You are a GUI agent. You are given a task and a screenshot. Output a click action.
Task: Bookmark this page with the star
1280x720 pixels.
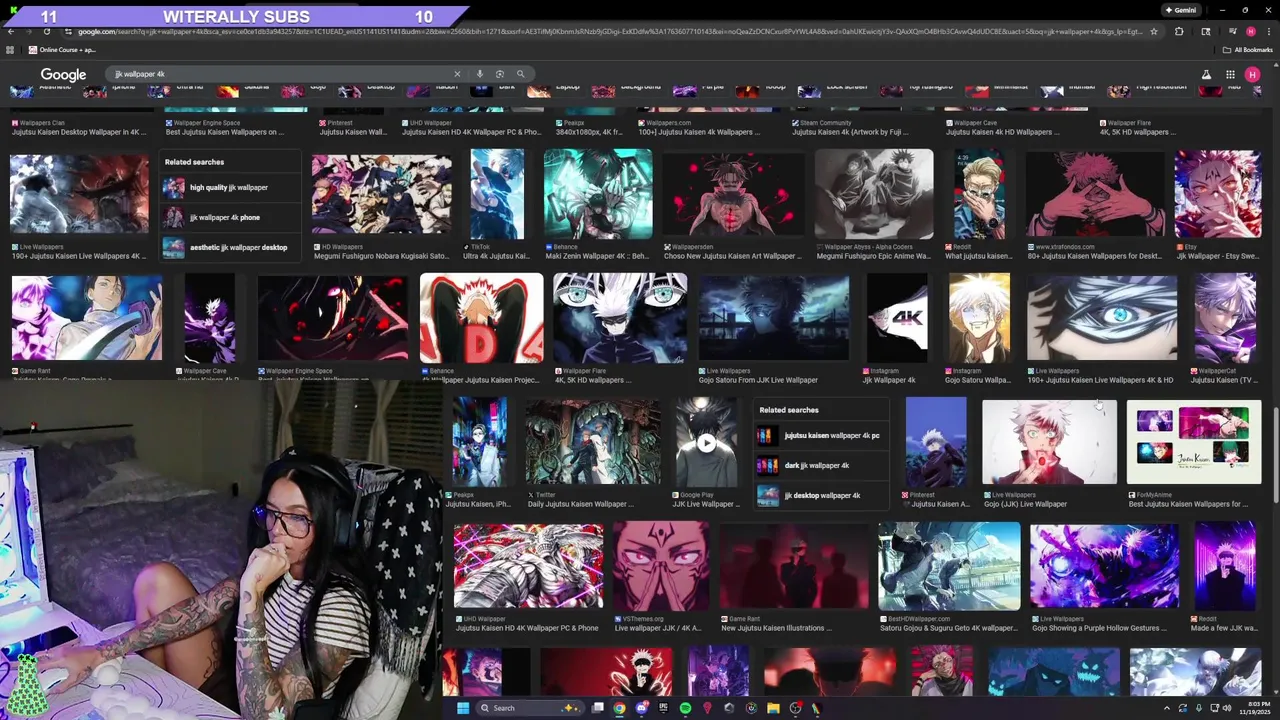[1153, 31]
